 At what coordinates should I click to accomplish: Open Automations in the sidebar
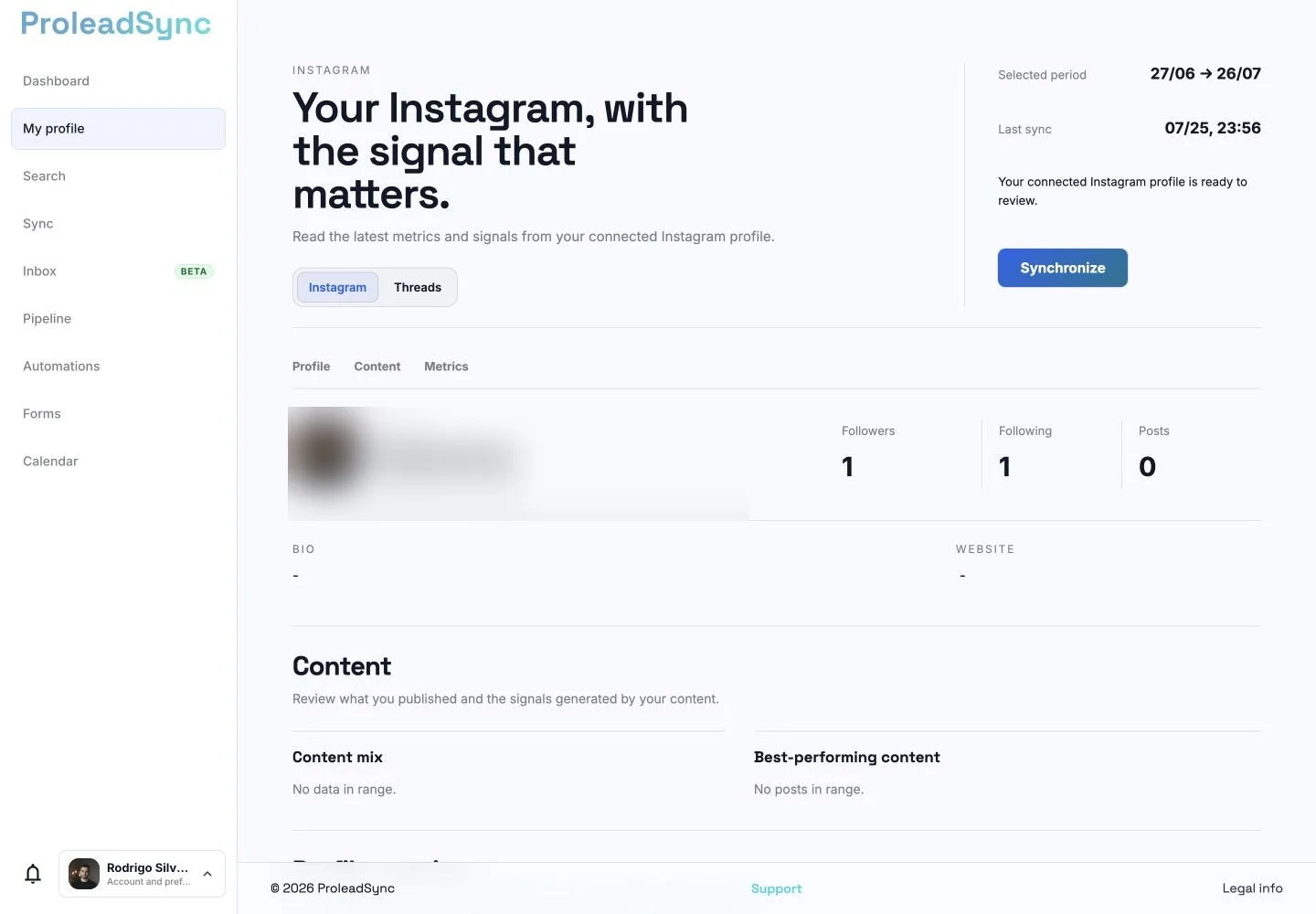(x=118, y=367)
